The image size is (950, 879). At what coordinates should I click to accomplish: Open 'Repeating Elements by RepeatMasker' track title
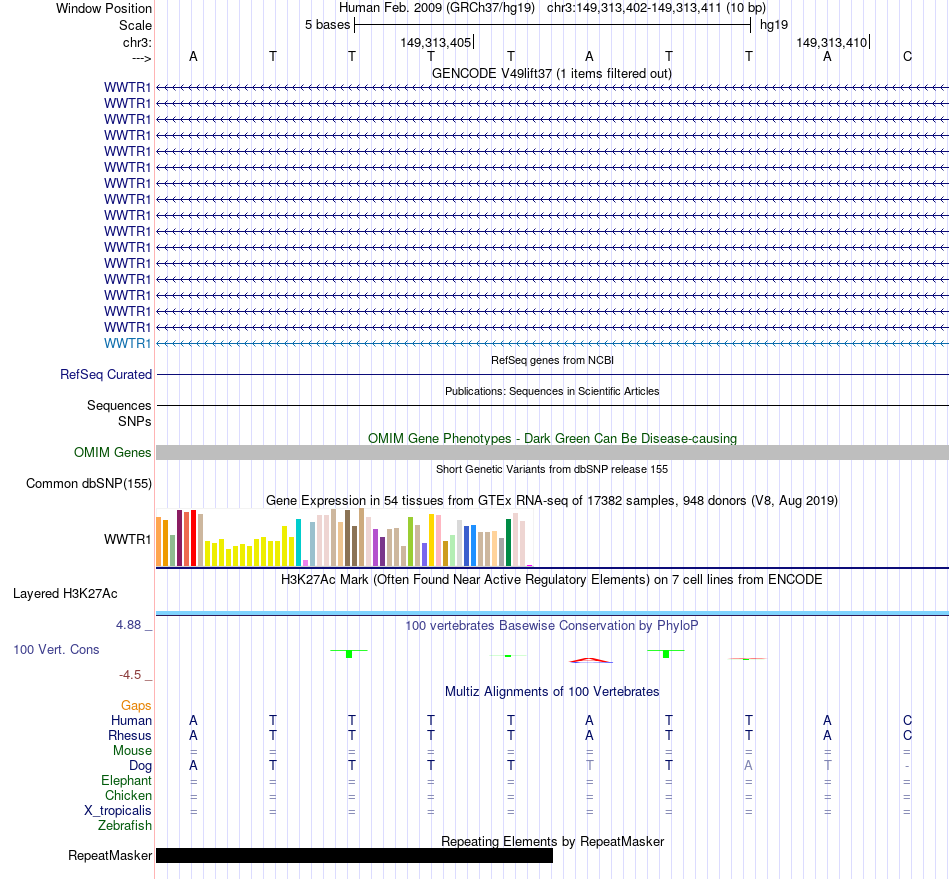tap(552, 841)
